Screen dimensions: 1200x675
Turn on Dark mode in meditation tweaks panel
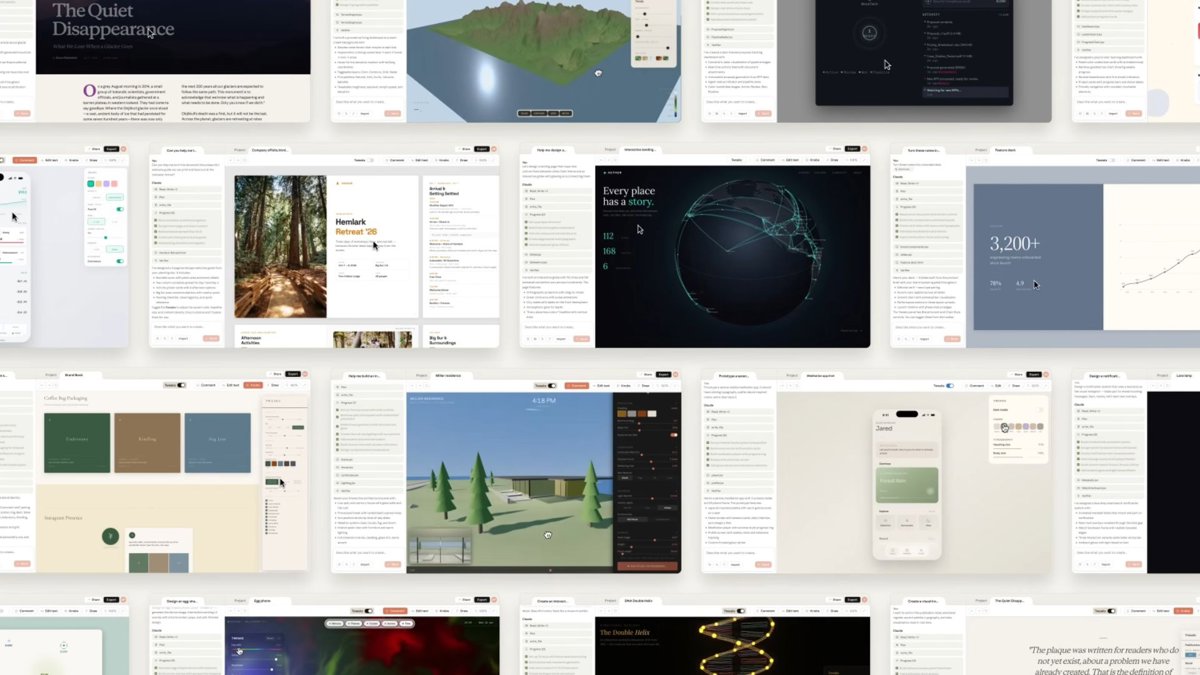[1039, 410]
